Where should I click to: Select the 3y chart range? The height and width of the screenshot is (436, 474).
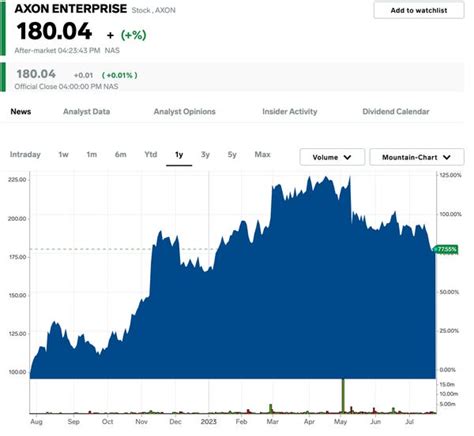click(x=205, y=155)
